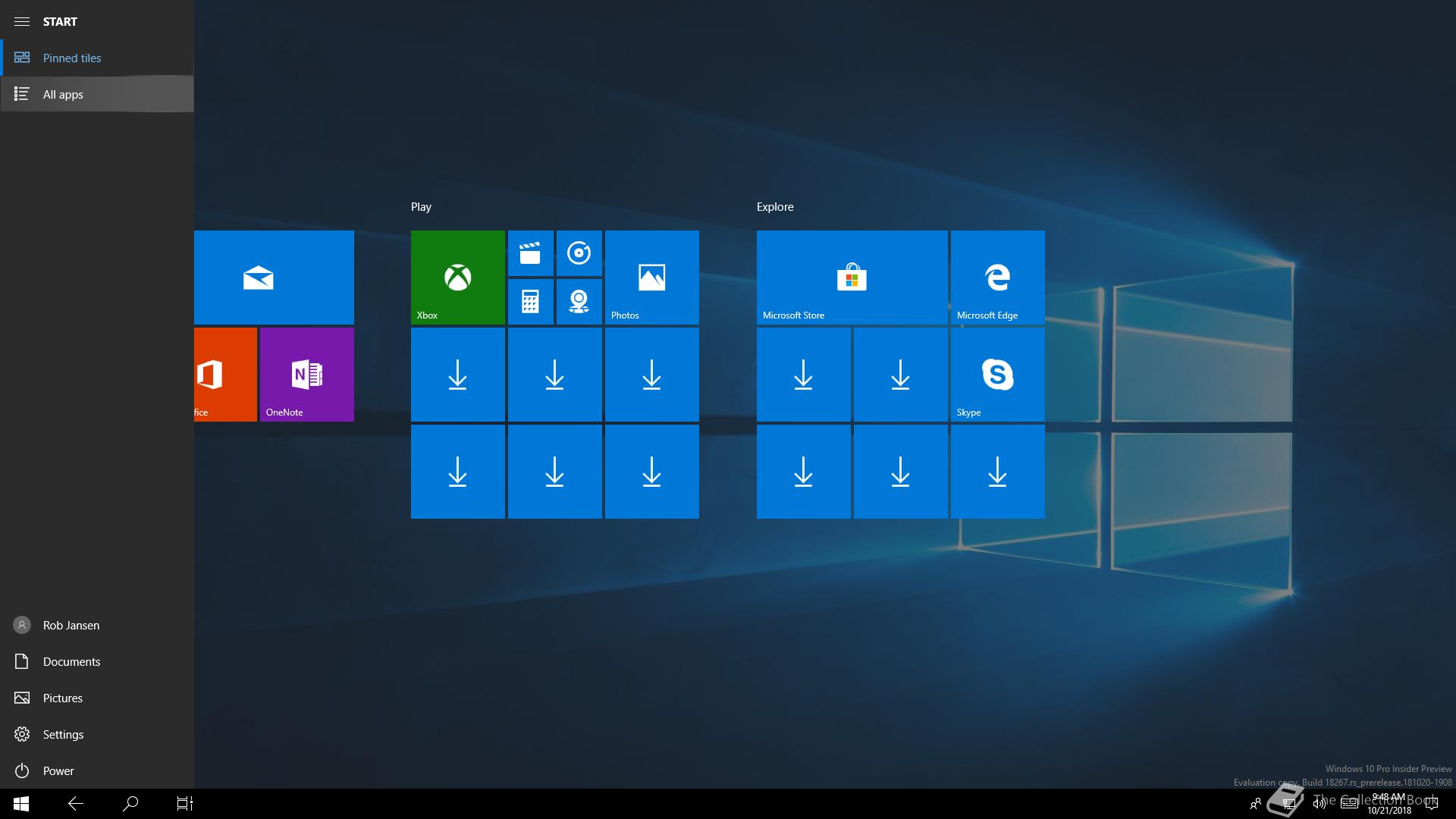
Task: Open the Pictures folder shortcut
Action: point(97,698)
